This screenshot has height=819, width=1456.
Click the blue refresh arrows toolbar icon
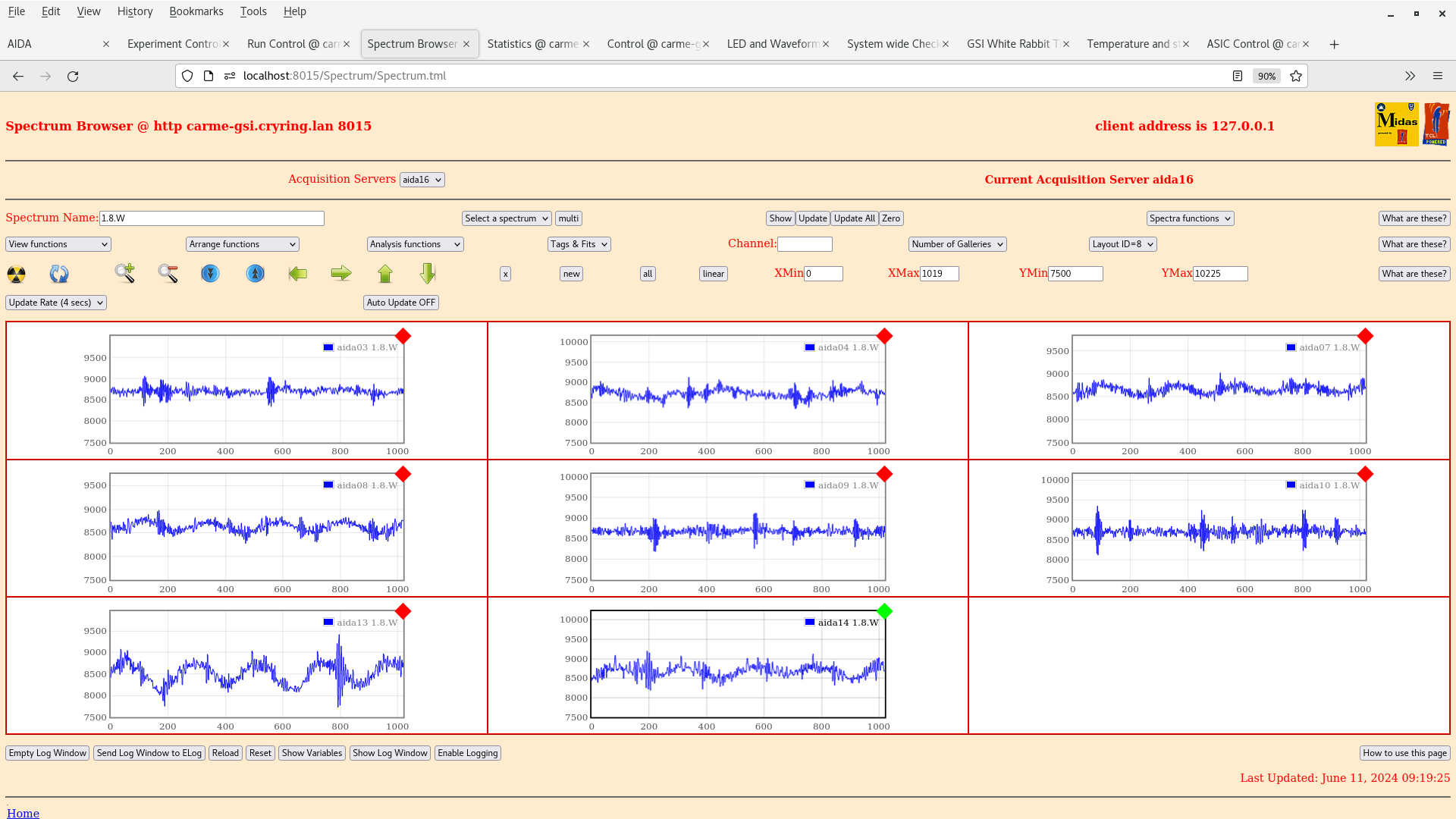point(59,274)
